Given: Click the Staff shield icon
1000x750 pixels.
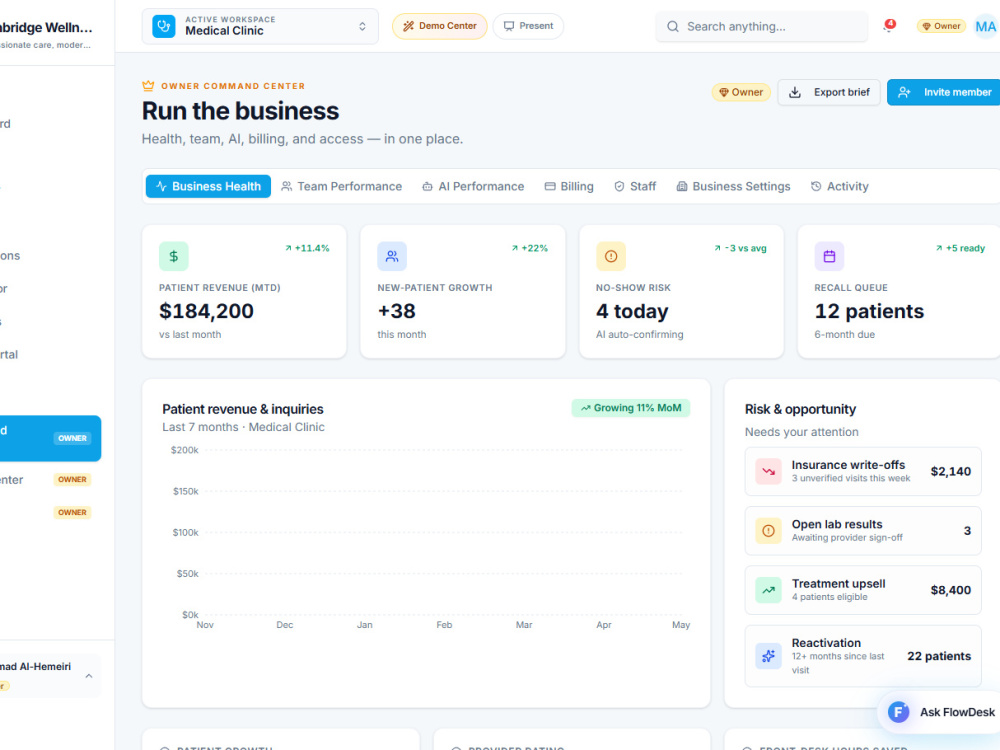Looking at the screenshot, I should coord(619,186).
